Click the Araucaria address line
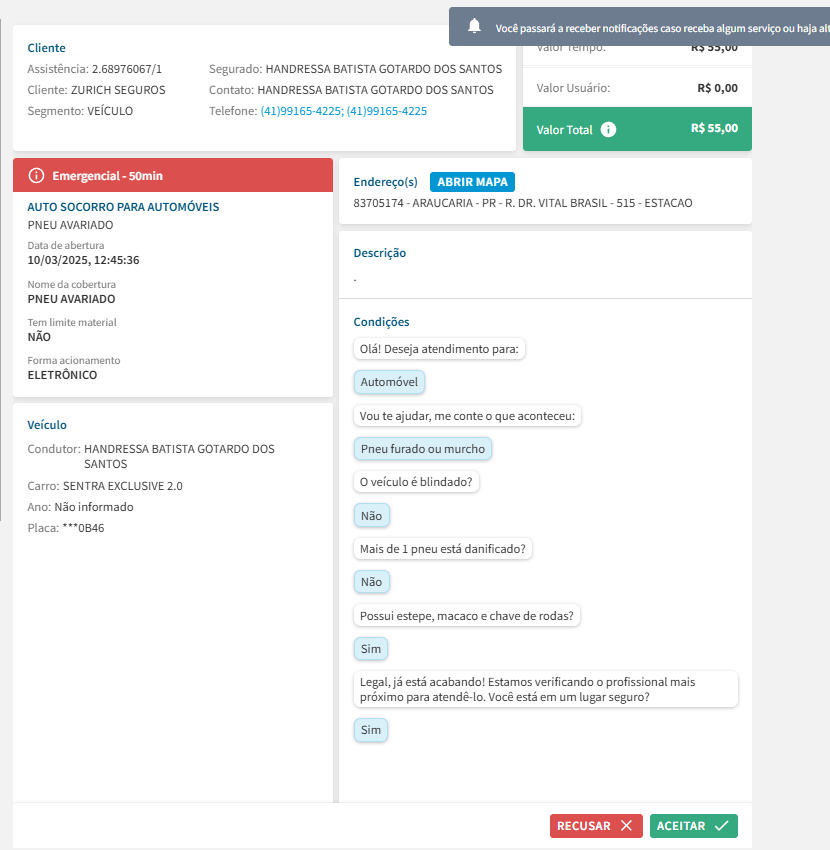Screen dimensions: 830x850 point(522,203)
